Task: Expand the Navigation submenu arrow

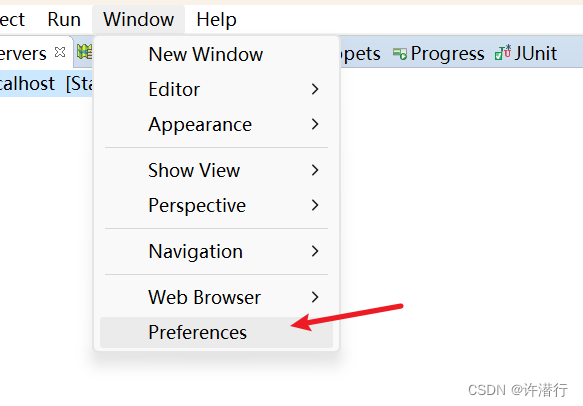Action: [315, 251]
